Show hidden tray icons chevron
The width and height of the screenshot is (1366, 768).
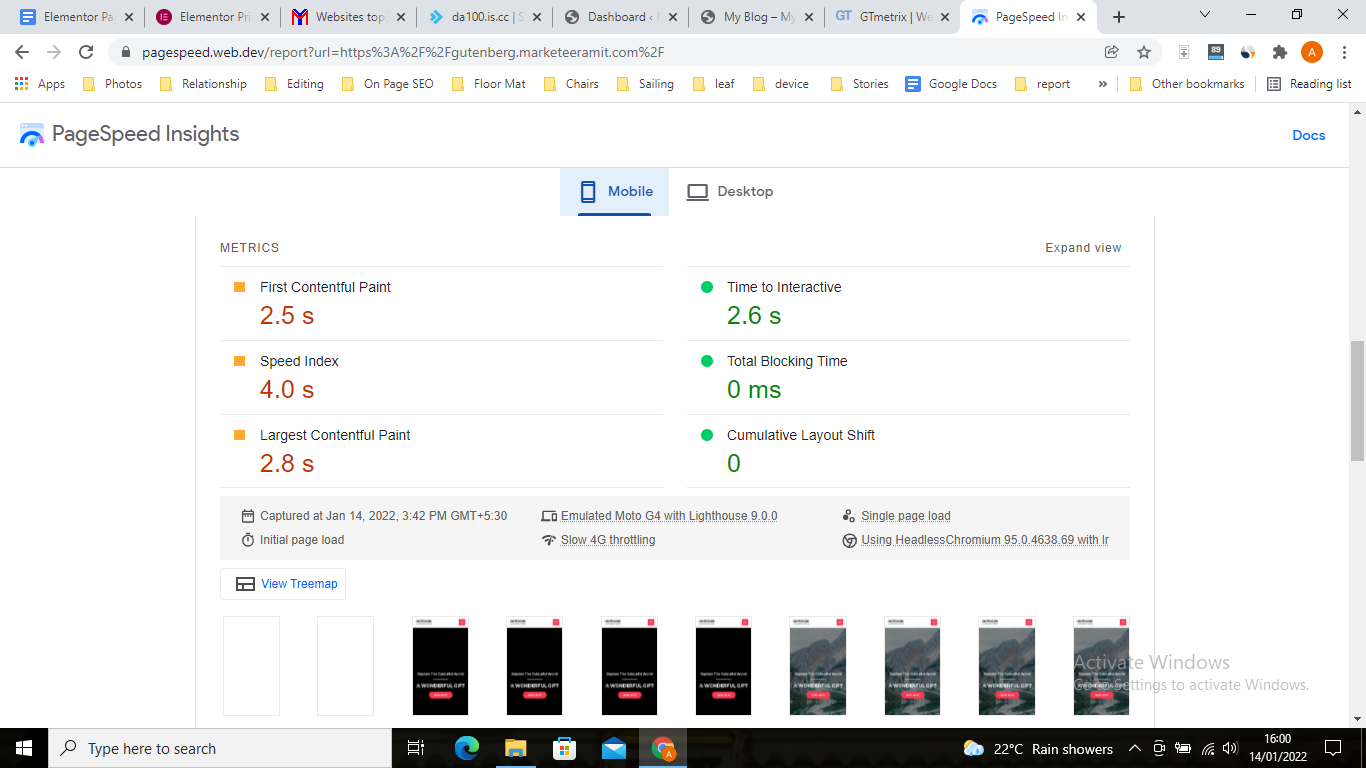pyautogui.click(x=1135, y=748)
